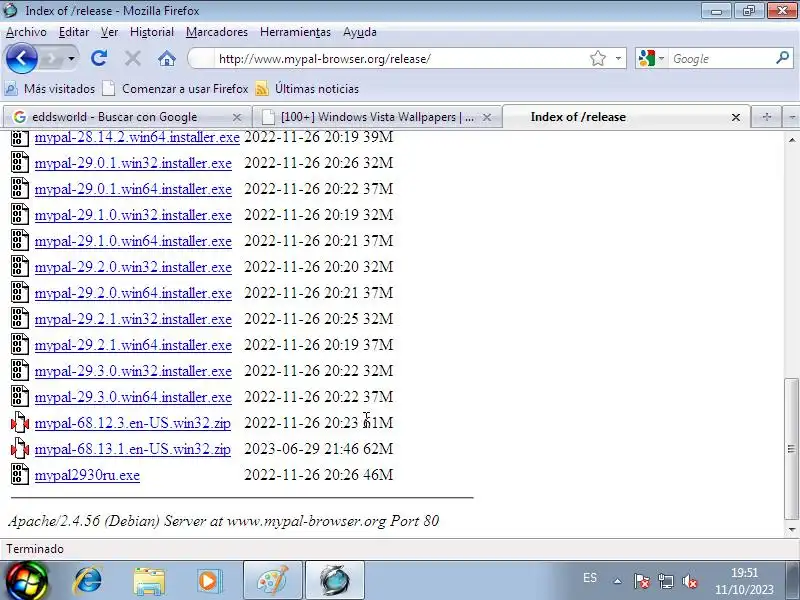Download mypal-68.13.1.en-US.win32.zip link

[x=133, y=449]
